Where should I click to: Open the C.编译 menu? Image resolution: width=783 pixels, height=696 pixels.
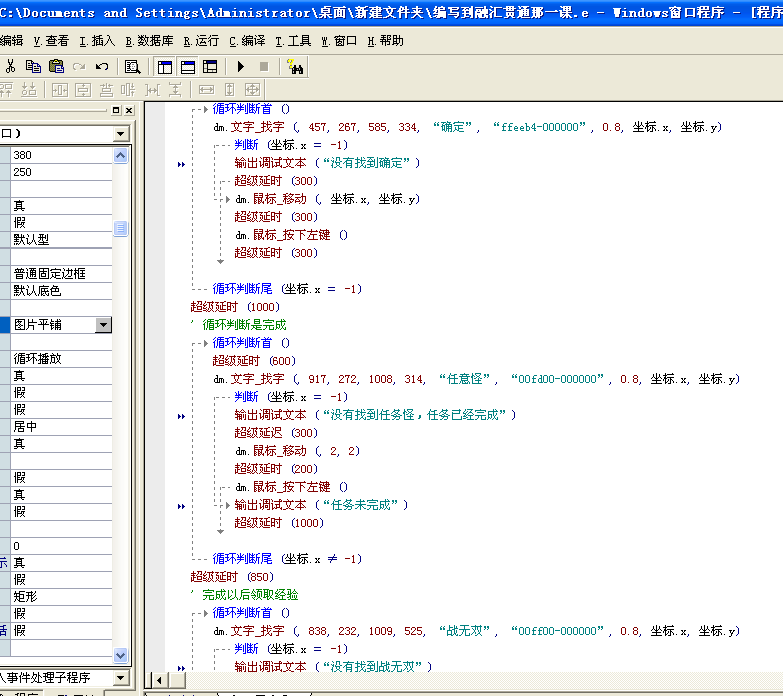247,40
